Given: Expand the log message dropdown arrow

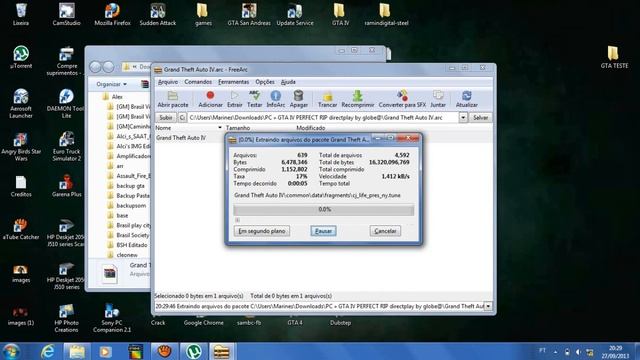Looking at the screenshot, I should pos(488,306).
